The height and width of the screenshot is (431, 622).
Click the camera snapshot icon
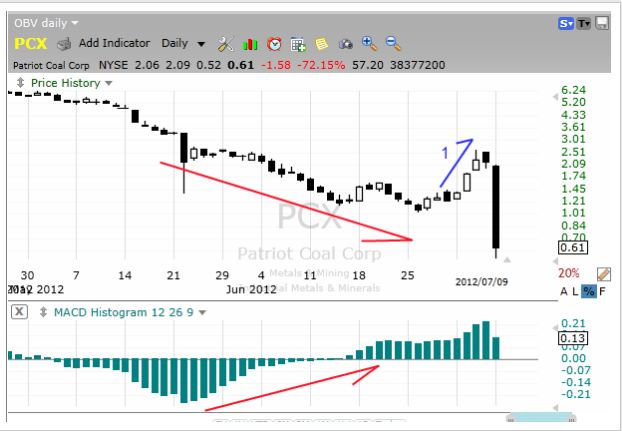click(346, 44)
